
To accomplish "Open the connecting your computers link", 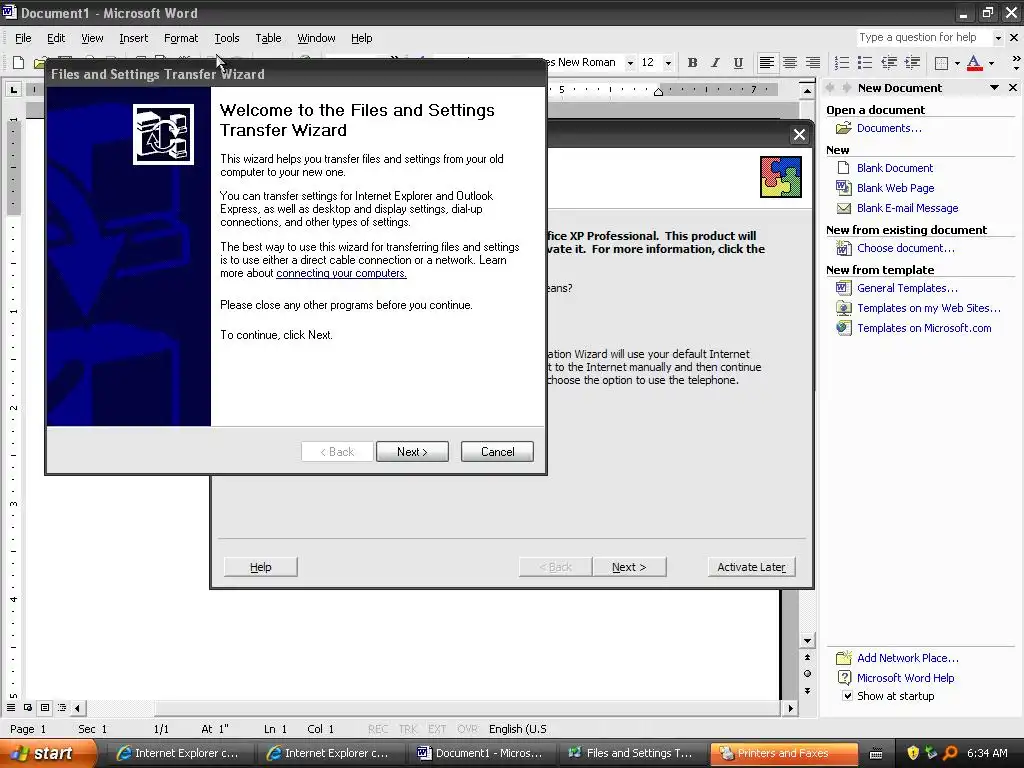I will click(341, 274).
